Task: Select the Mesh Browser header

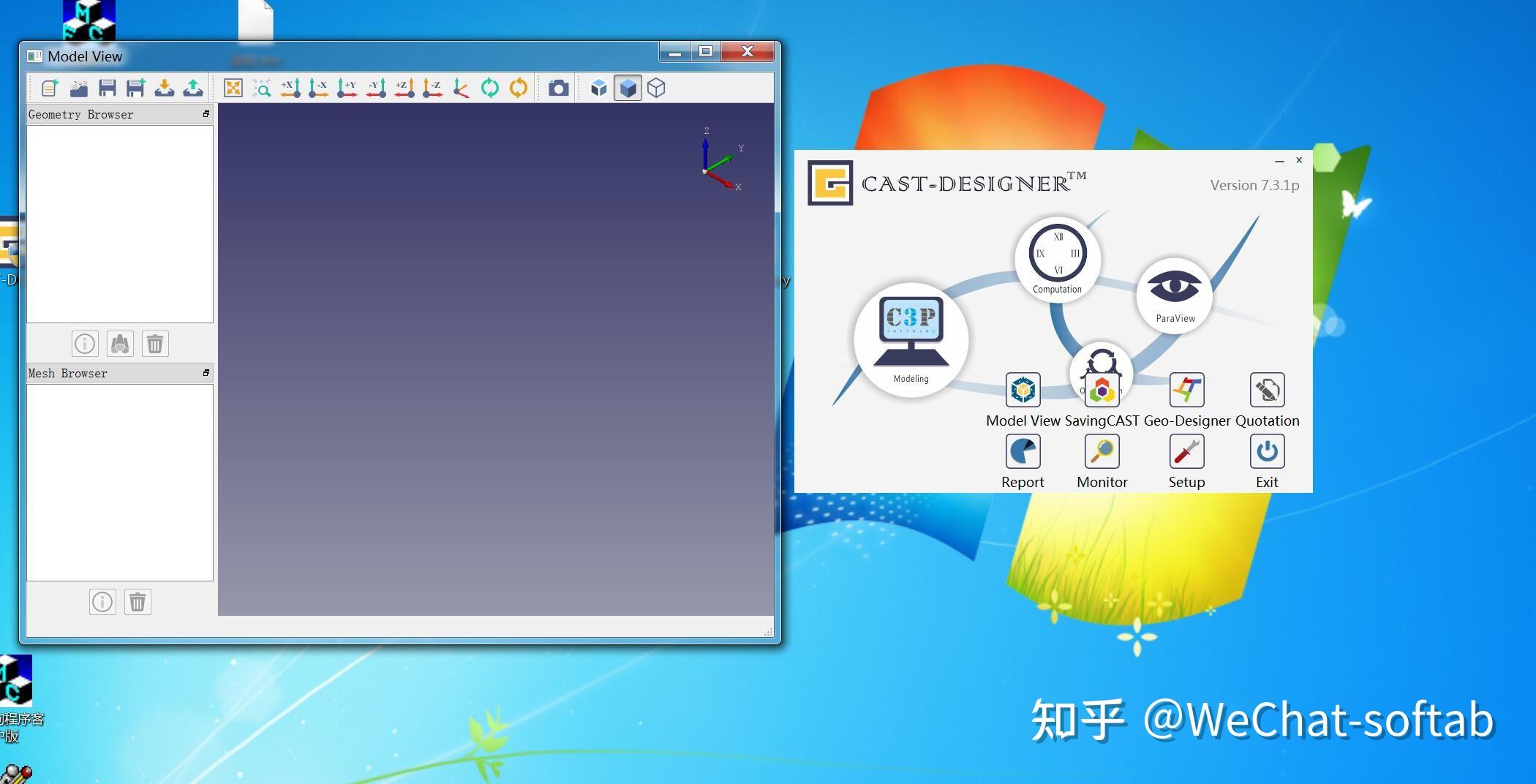Action: pos(67,373)
